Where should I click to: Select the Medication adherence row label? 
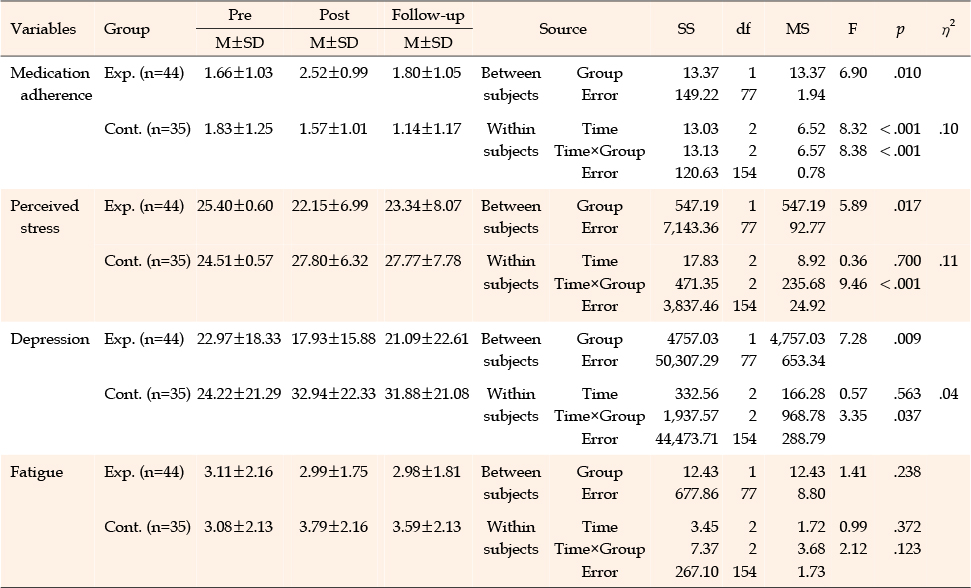coord(51,84)
